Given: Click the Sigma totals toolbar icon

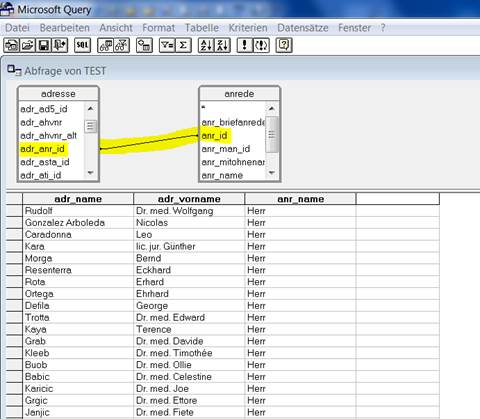Looking at the screenshot, I should pyautogui.click(x=183, y=45).
